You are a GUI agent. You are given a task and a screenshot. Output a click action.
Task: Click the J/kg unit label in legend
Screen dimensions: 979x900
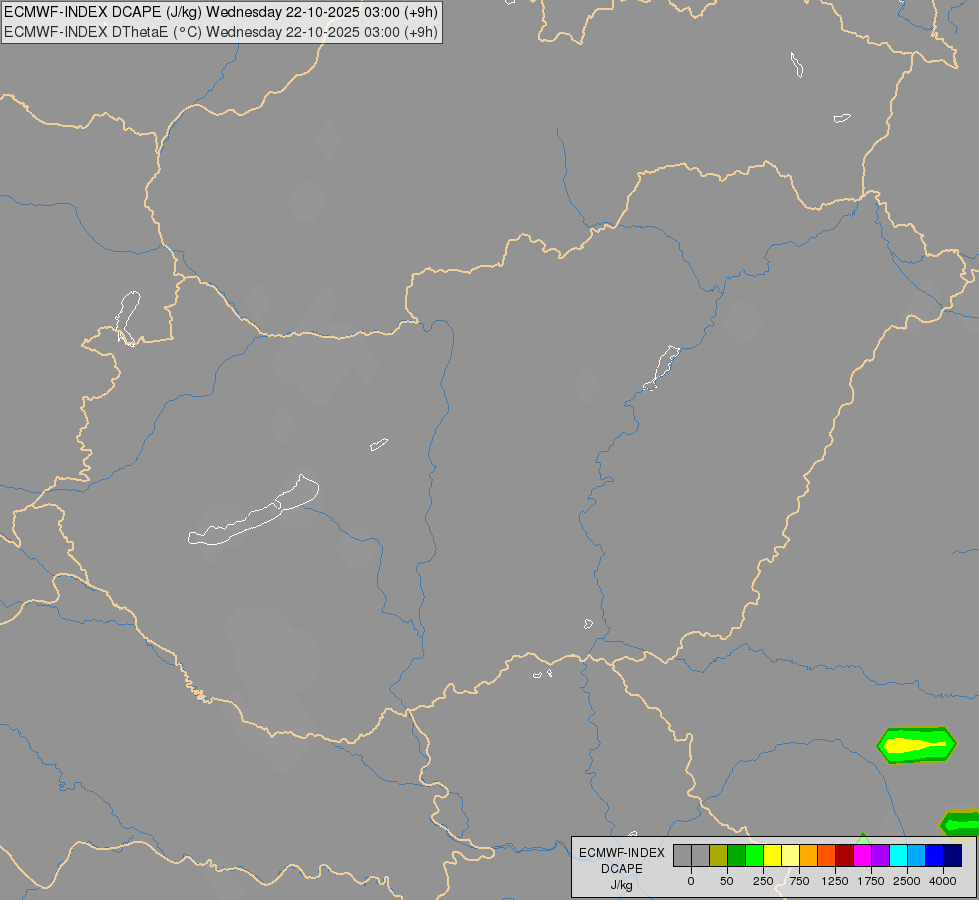tap(622, 885)
